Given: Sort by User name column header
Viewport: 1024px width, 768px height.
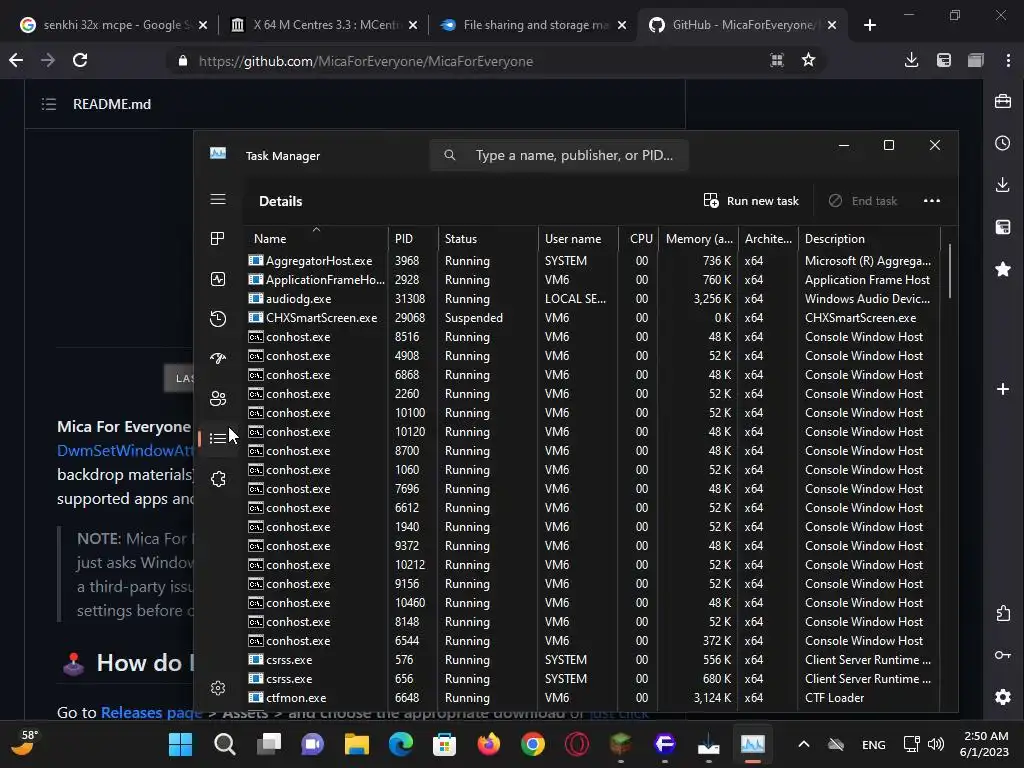Looking at the screenshot, I should (579, 238).
